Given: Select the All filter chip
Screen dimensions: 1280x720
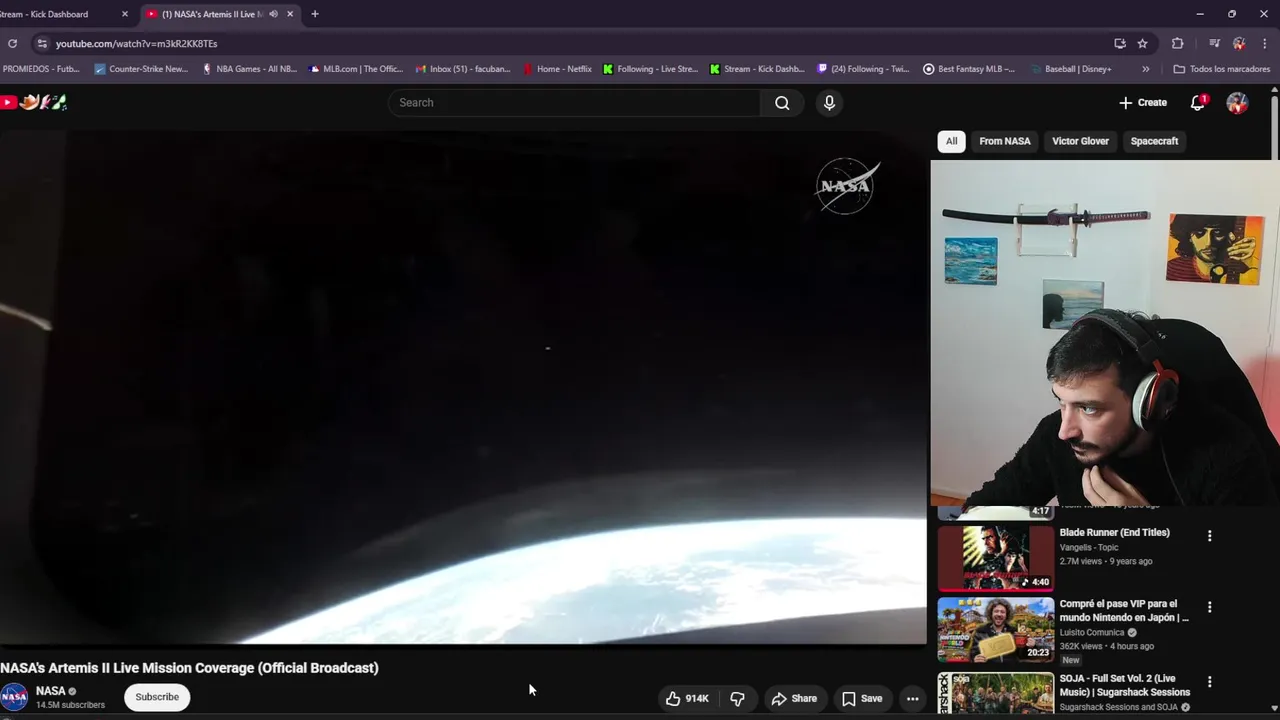Looking at the screenshot, I should click(x=951, y=141).
